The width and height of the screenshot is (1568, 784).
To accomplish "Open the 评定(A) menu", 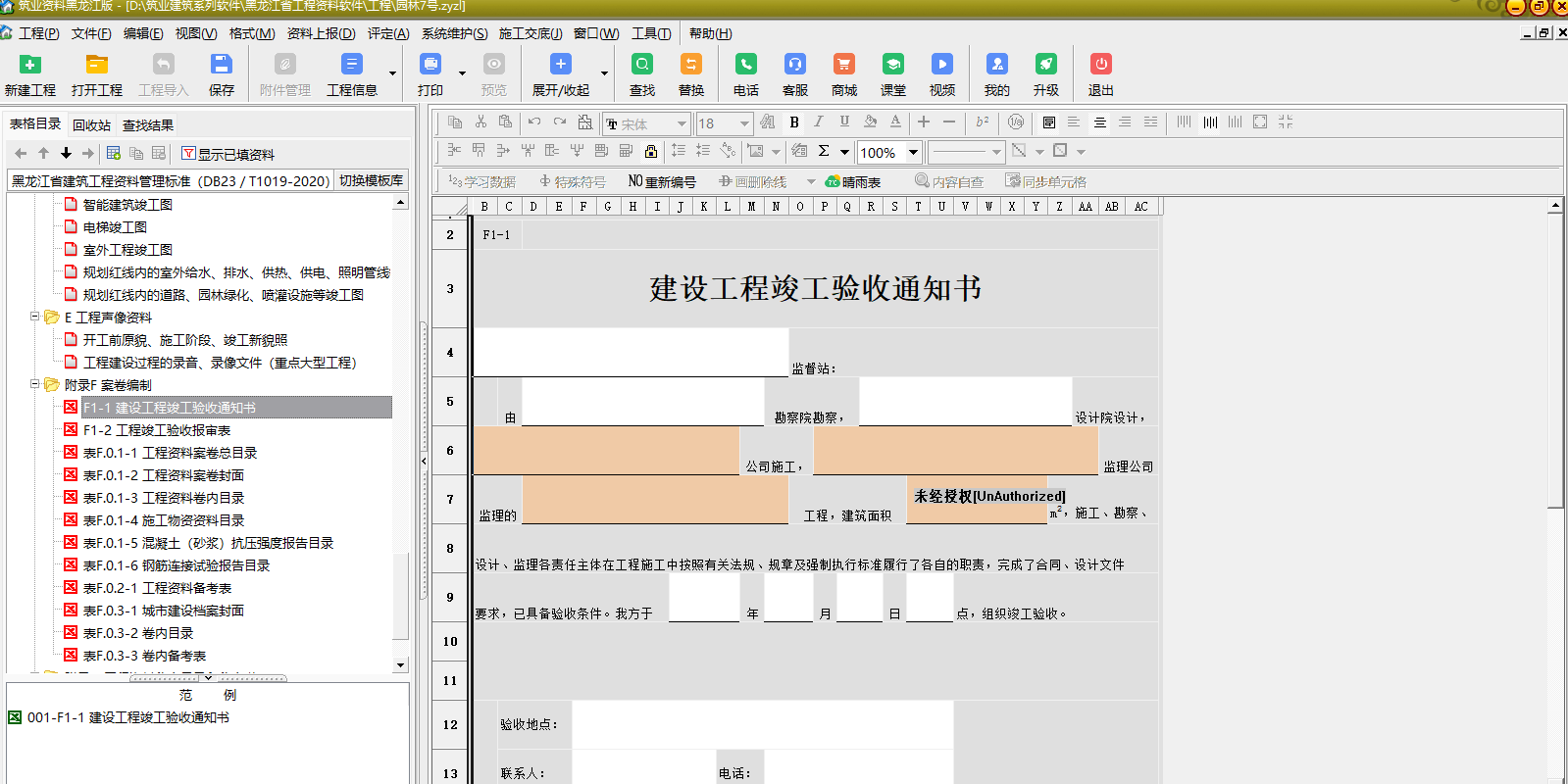I will 388,33.
